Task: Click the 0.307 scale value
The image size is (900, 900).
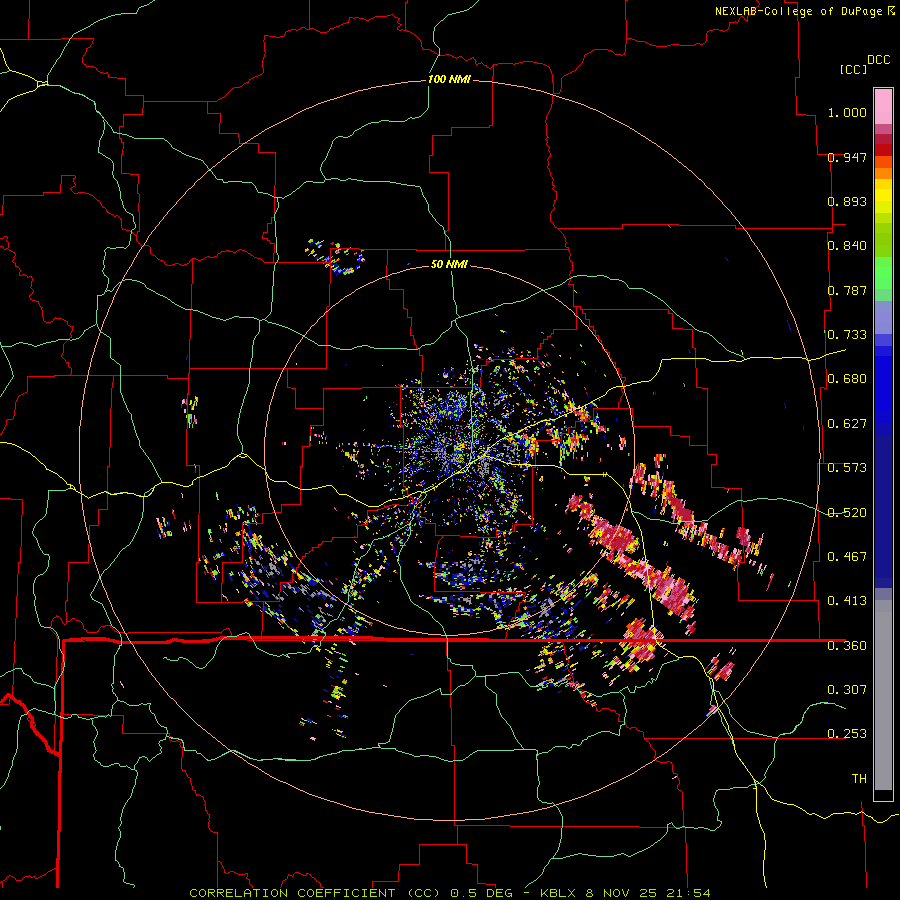Action: tap(847, 689)
